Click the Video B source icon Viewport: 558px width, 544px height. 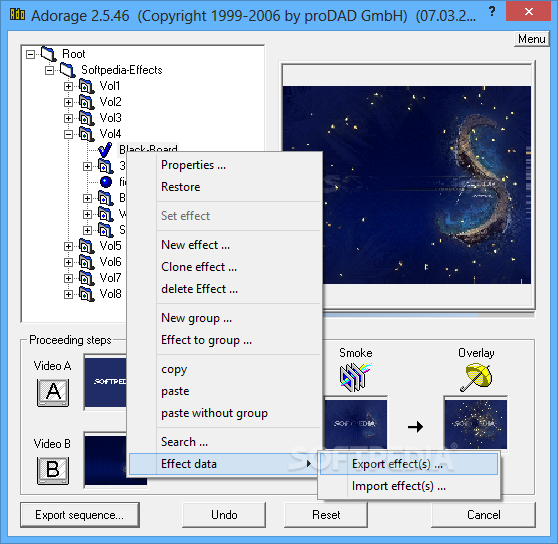(53, 470)
